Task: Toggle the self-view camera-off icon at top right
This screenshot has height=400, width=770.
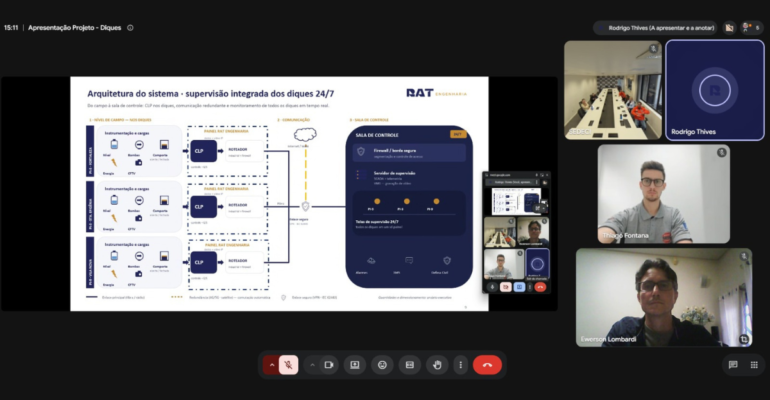Action: coord(729,28)
